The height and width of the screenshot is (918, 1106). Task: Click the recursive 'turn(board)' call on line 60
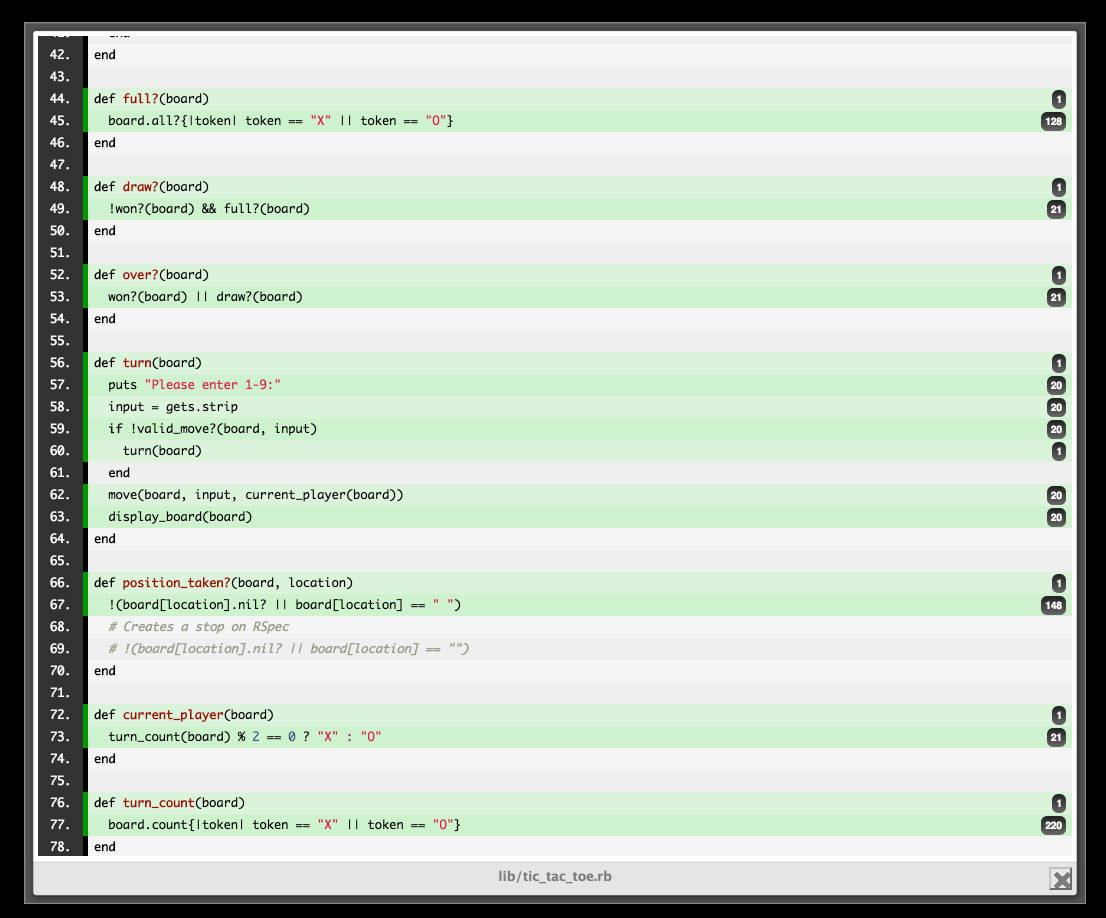pos(162,451)
